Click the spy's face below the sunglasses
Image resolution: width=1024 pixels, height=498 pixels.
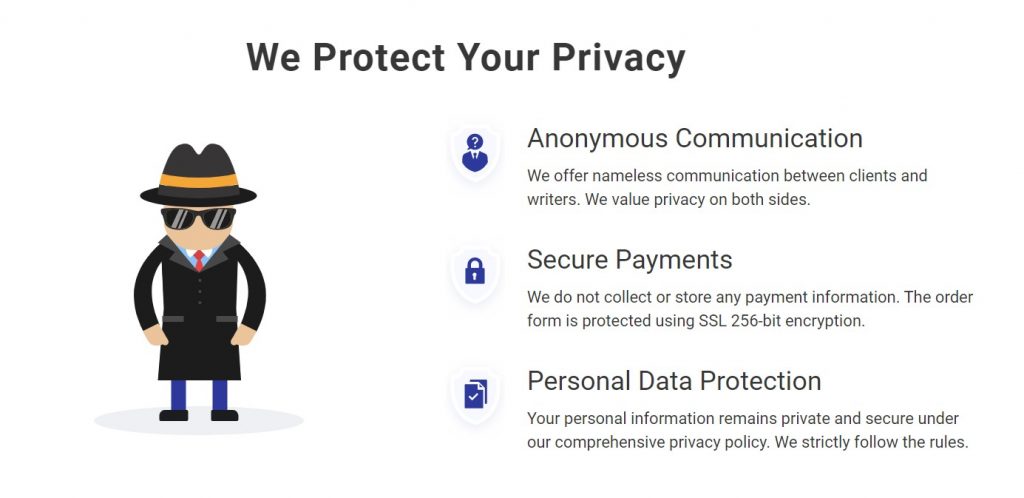[x=199, y=238]
